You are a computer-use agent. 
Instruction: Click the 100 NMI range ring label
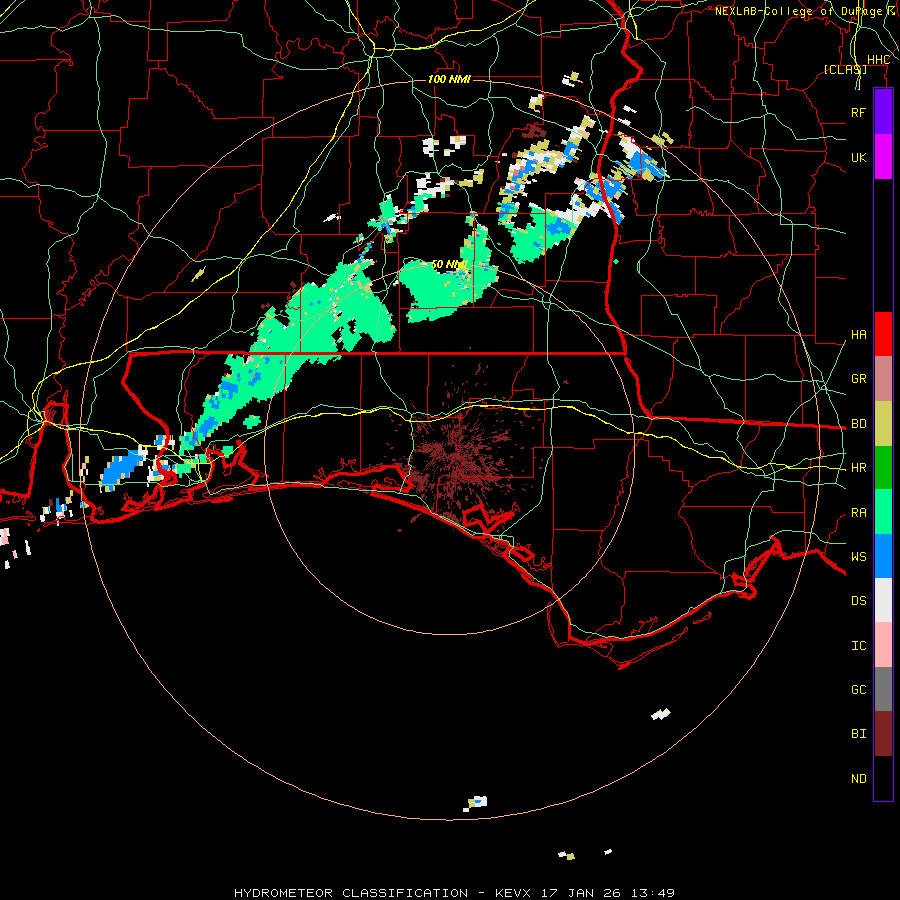point(449,79)
